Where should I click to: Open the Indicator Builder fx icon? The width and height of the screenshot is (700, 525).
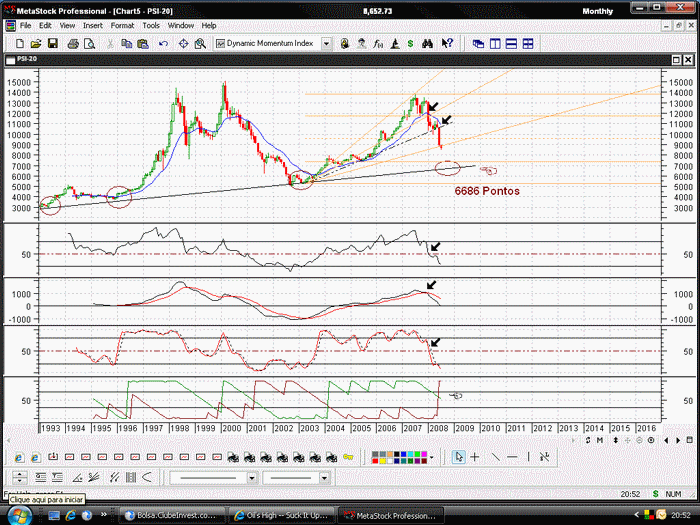coord(378,43)
